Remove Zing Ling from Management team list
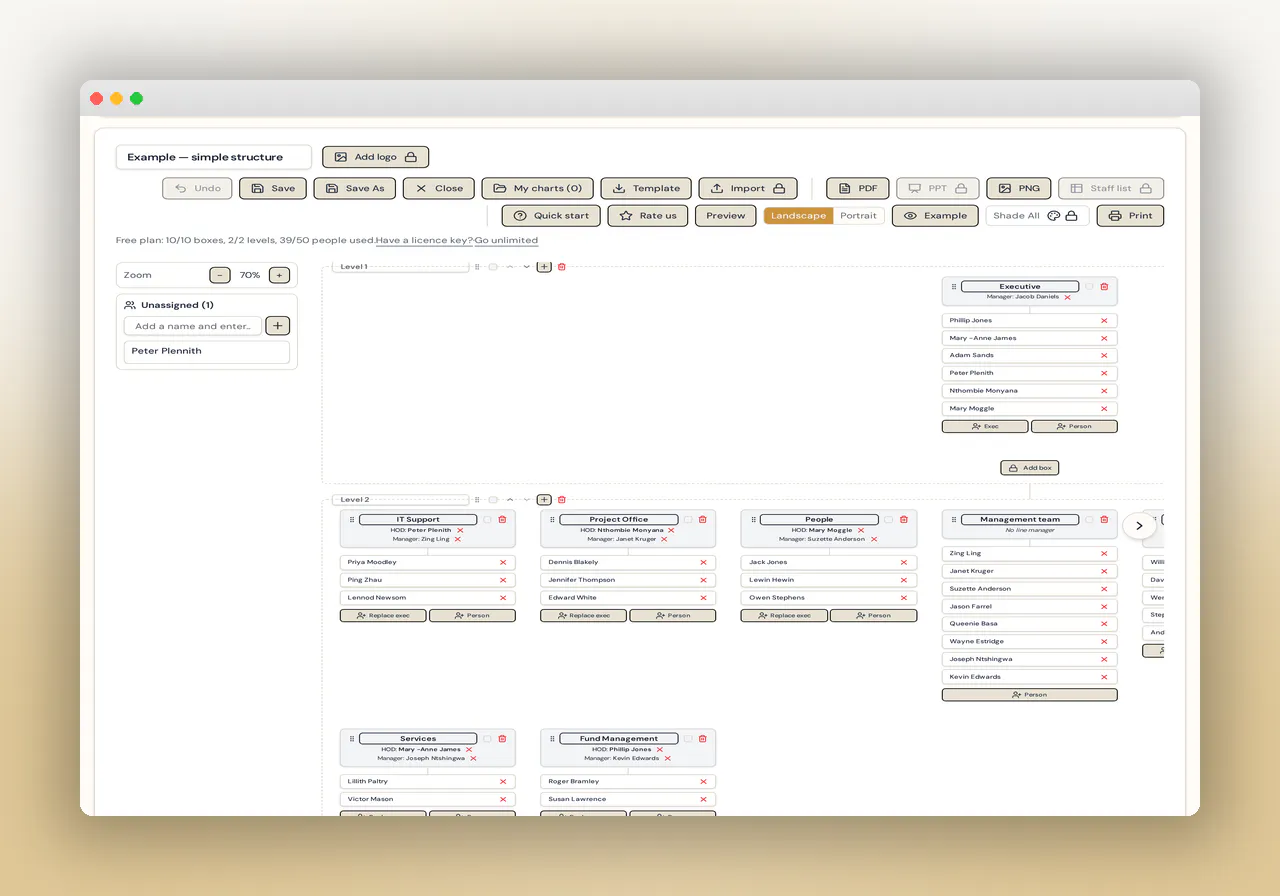This screenshot has height=896, width=1280. [1104, 553]
